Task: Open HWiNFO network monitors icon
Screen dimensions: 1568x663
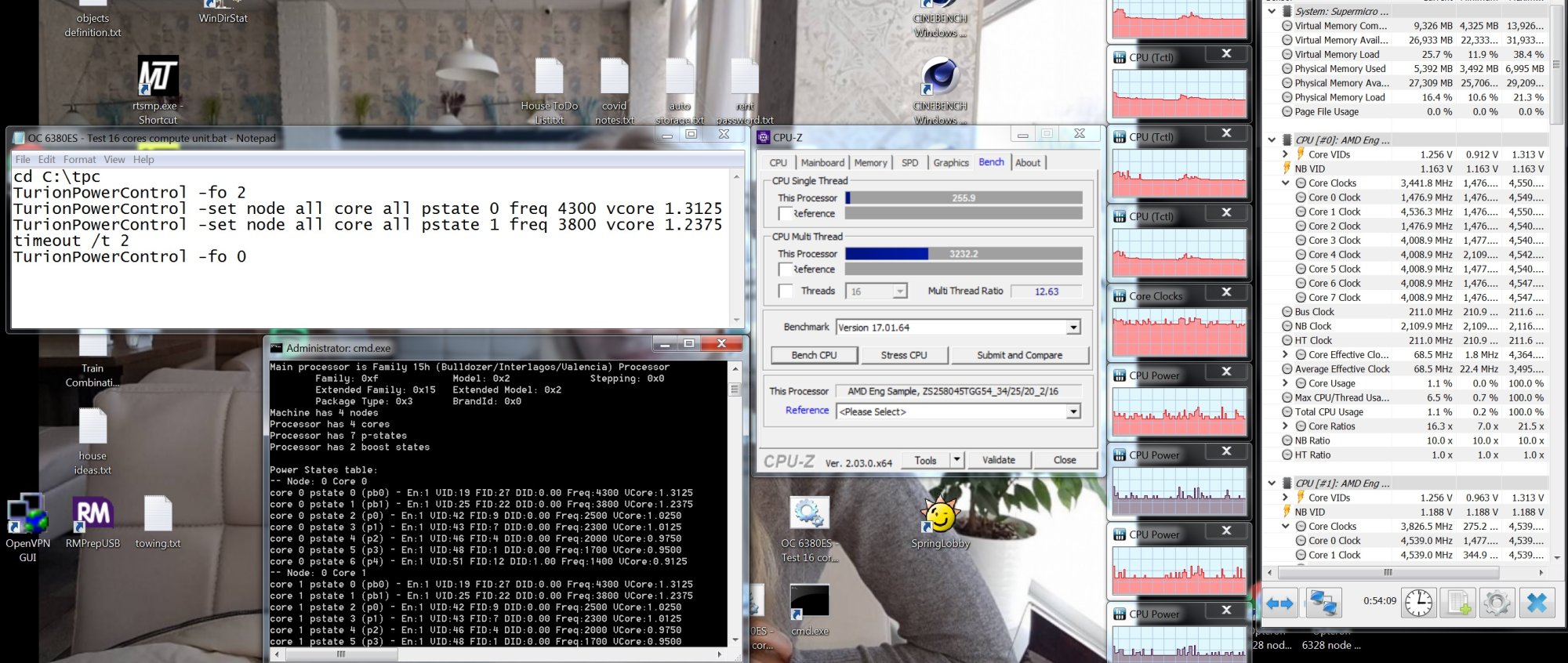Action: (x=1323, y=603)
